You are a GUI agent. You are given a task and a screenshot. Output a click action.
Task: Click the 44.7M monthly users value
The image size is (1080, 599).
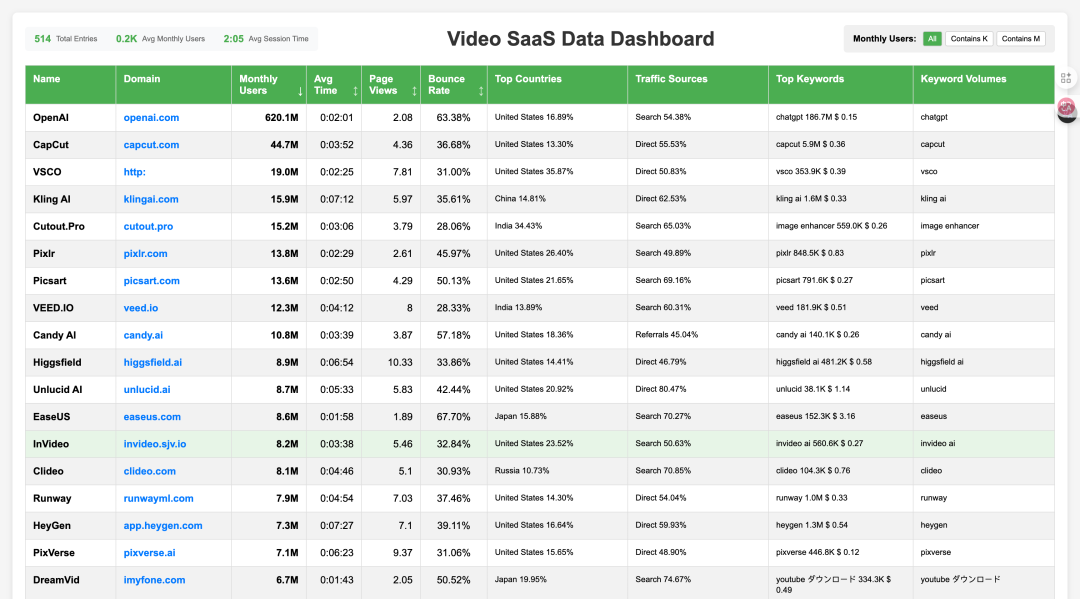(x=284, y=145)
